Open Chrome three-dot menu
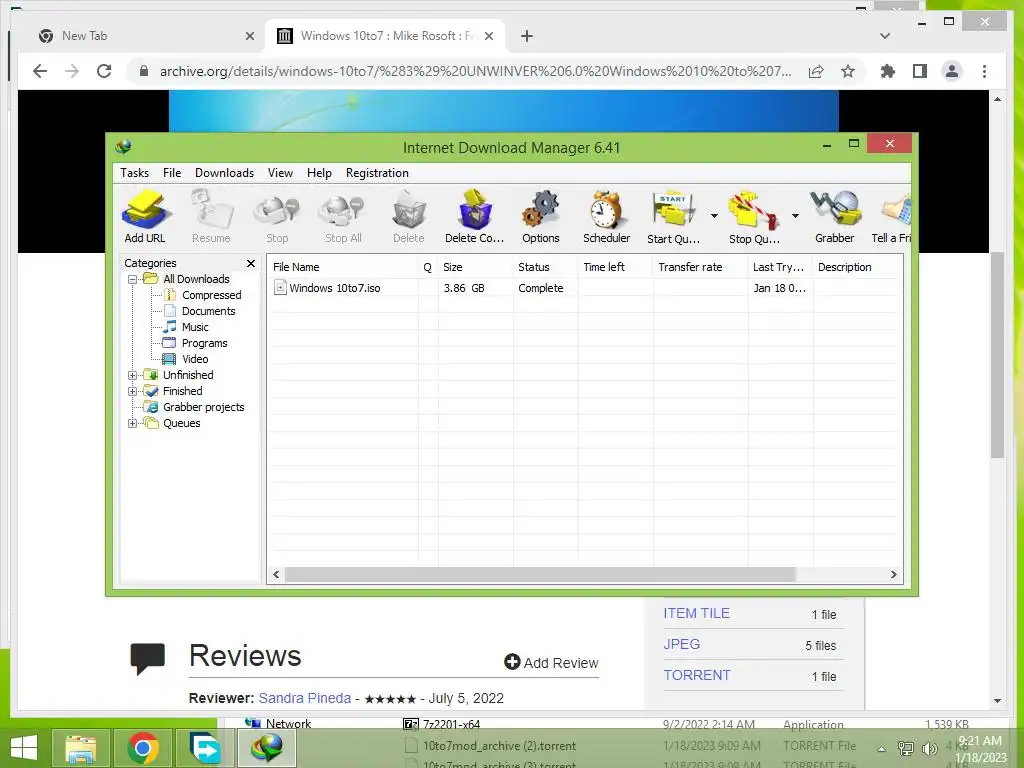Screen dimensions: 1024x768 pos(984,71)
